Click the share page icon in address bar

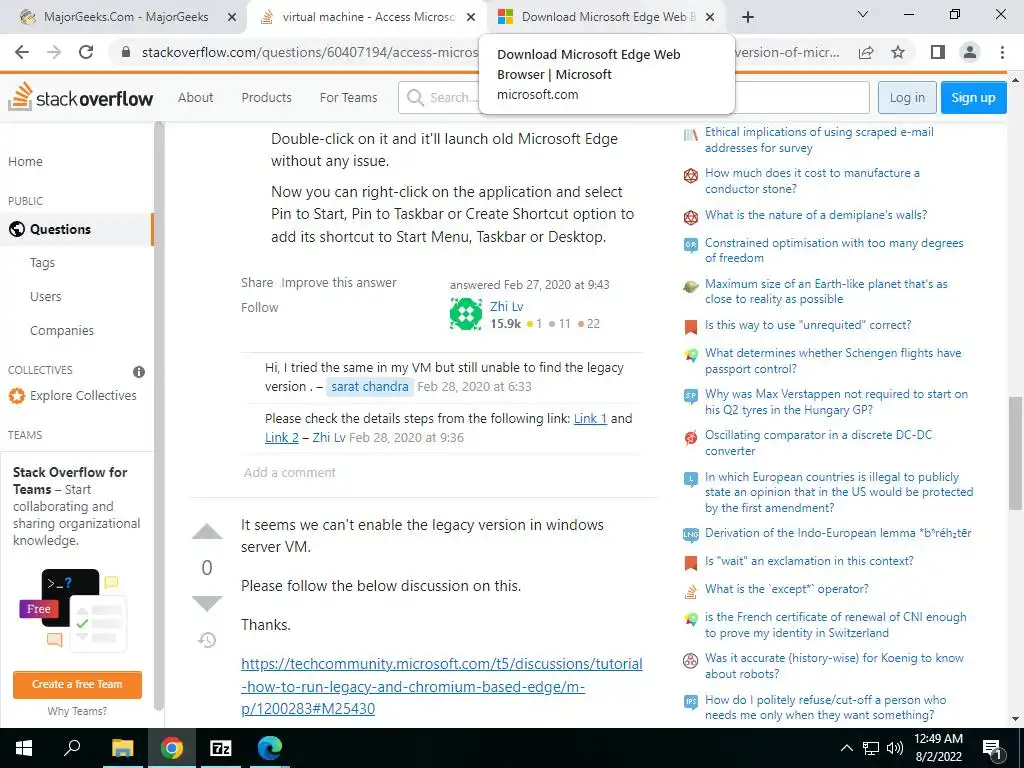866,52
